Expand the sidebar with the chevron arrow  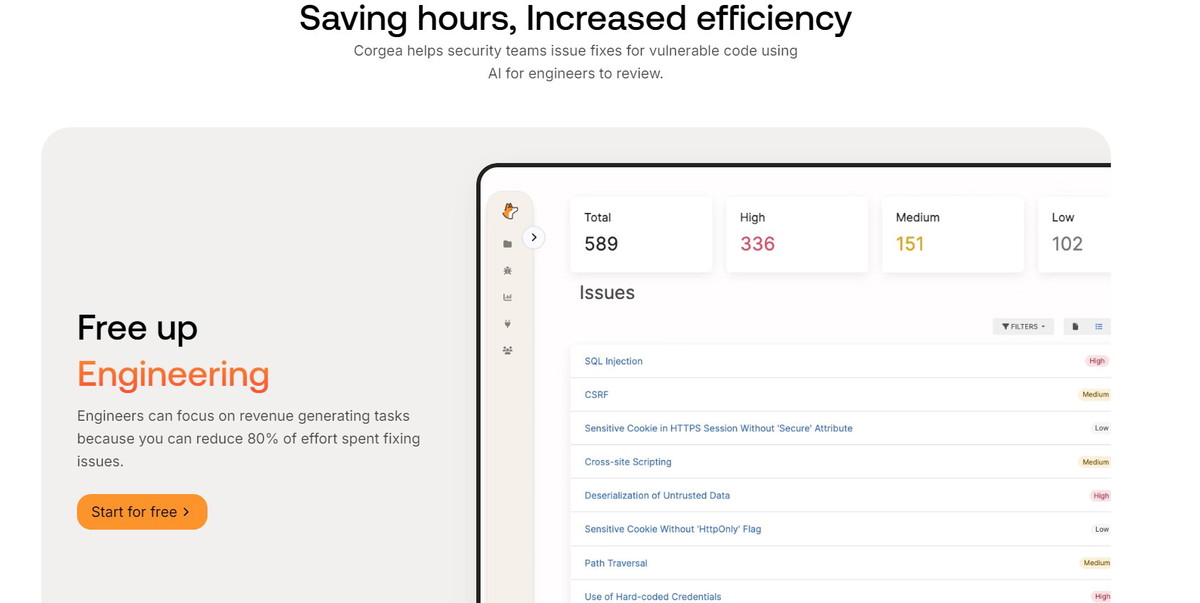(534, 238)
